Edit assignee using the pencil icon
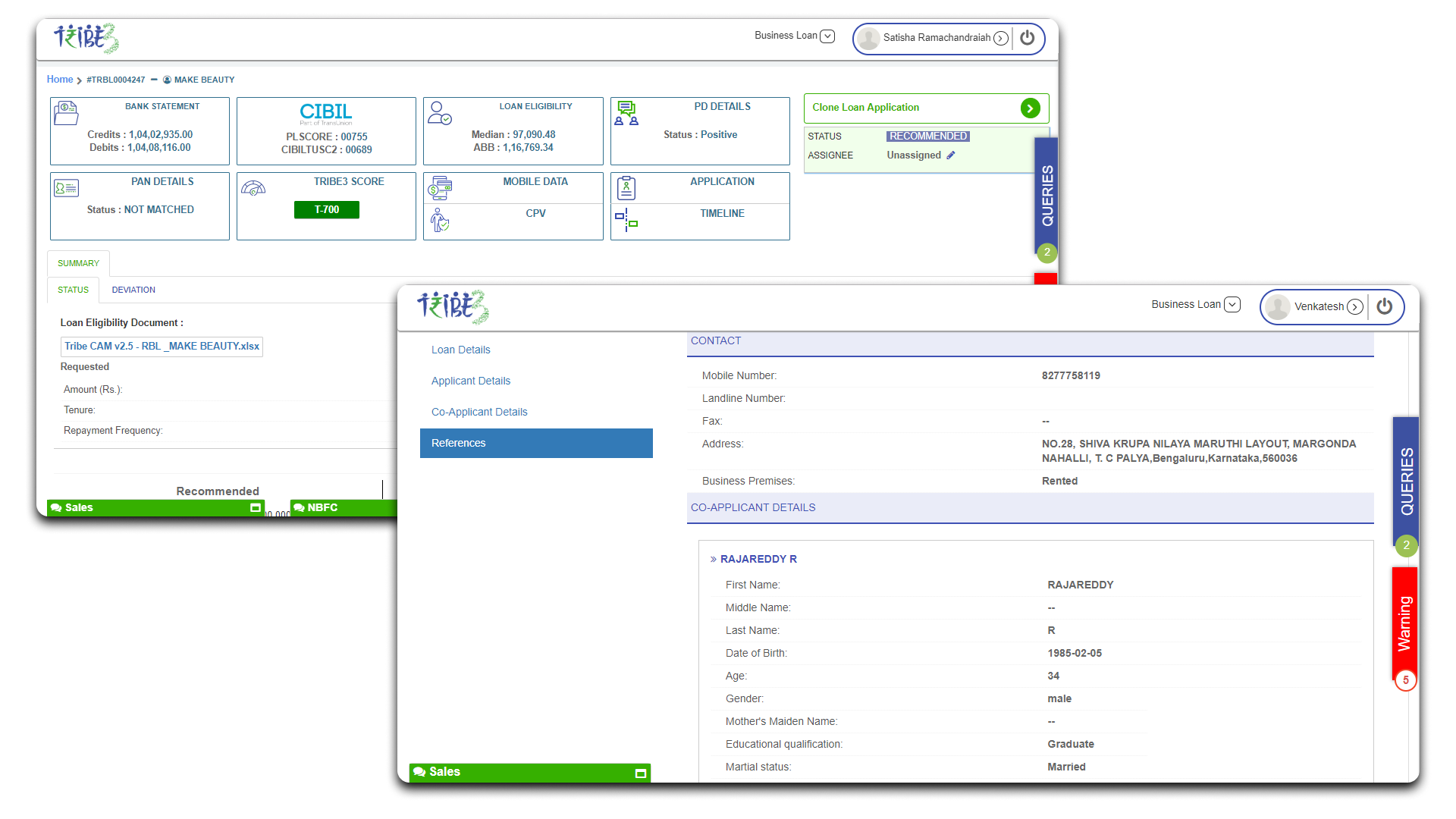This screenshot has height=819, width=1456. pyautogui.click(x=951, y=155)
